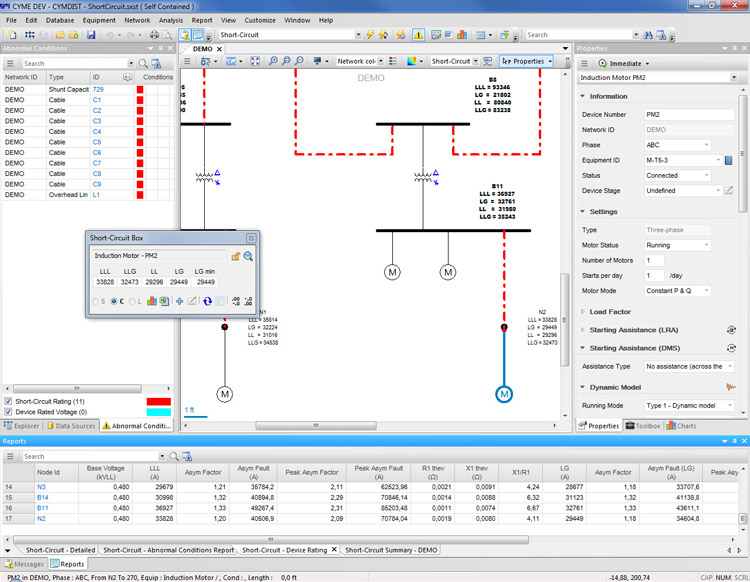Uncheck Device Rated Voltage (0) checkbox

coord(9,412)
